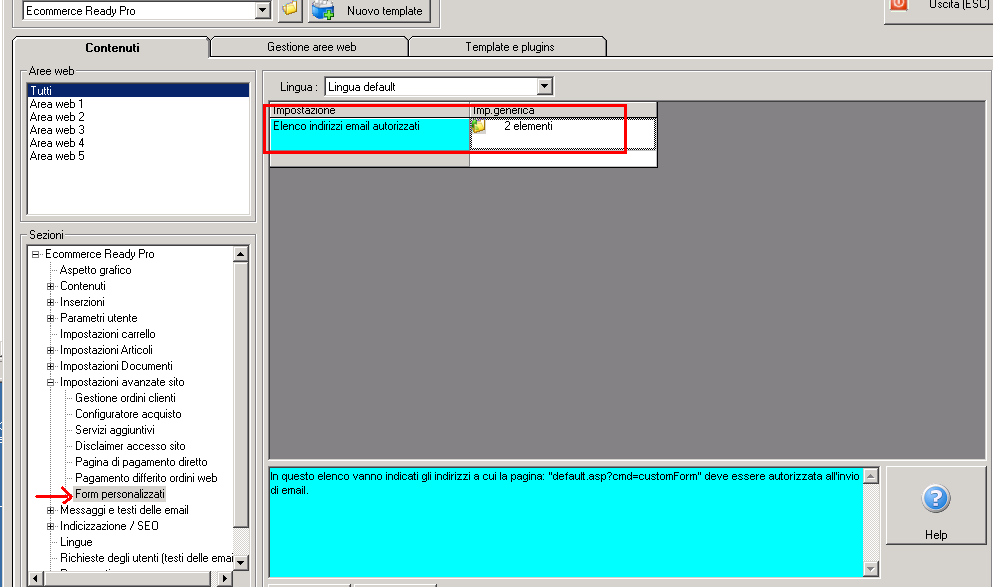
Task: Click the blue Help question mark icon
Action: point(935,498)
